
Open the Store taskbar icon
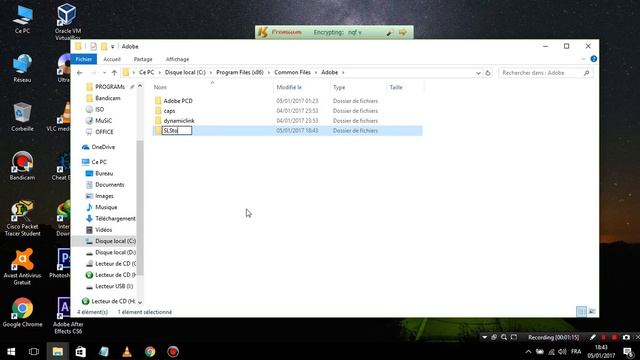pyautogui.click(x=80, y=351)
